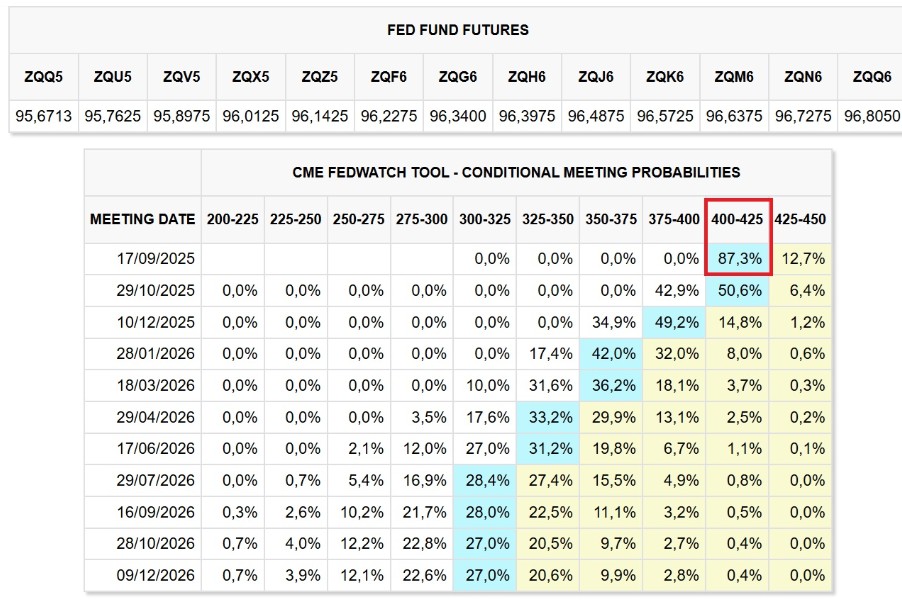Select the highlighted 87,3% probability cell

coord(739,258)
